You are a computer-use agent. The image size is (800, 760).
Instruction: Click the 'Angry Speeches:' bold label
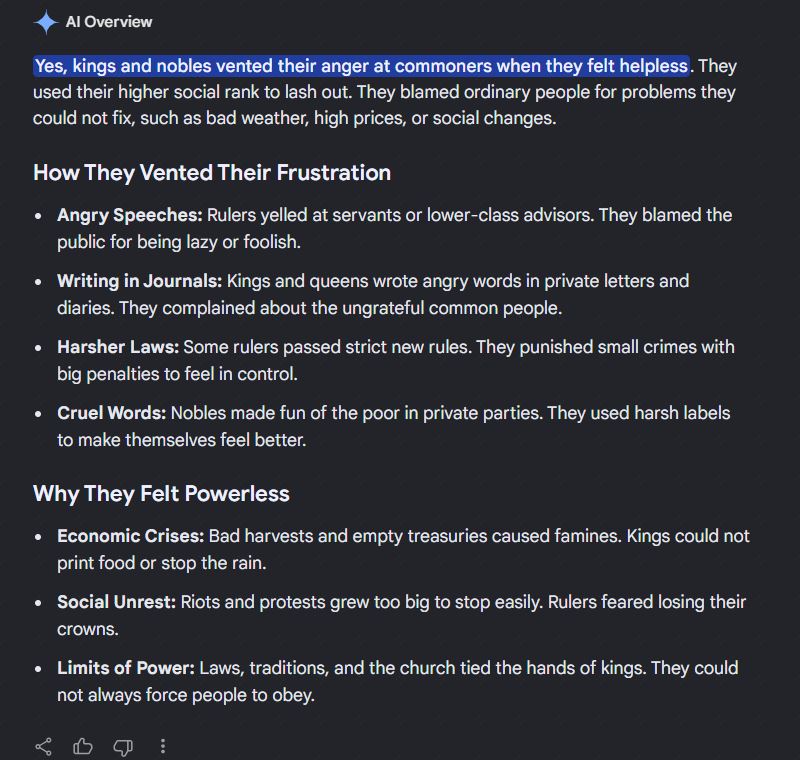130,215
